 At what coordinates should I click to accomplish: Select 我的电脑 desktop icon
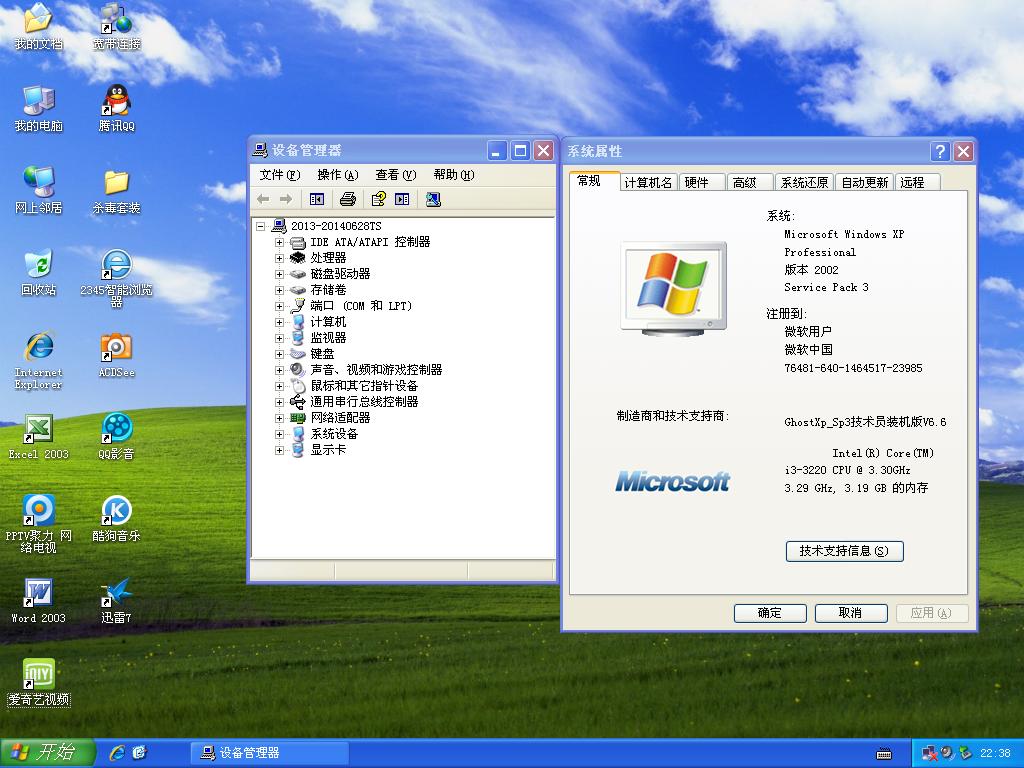coord(39,108)
